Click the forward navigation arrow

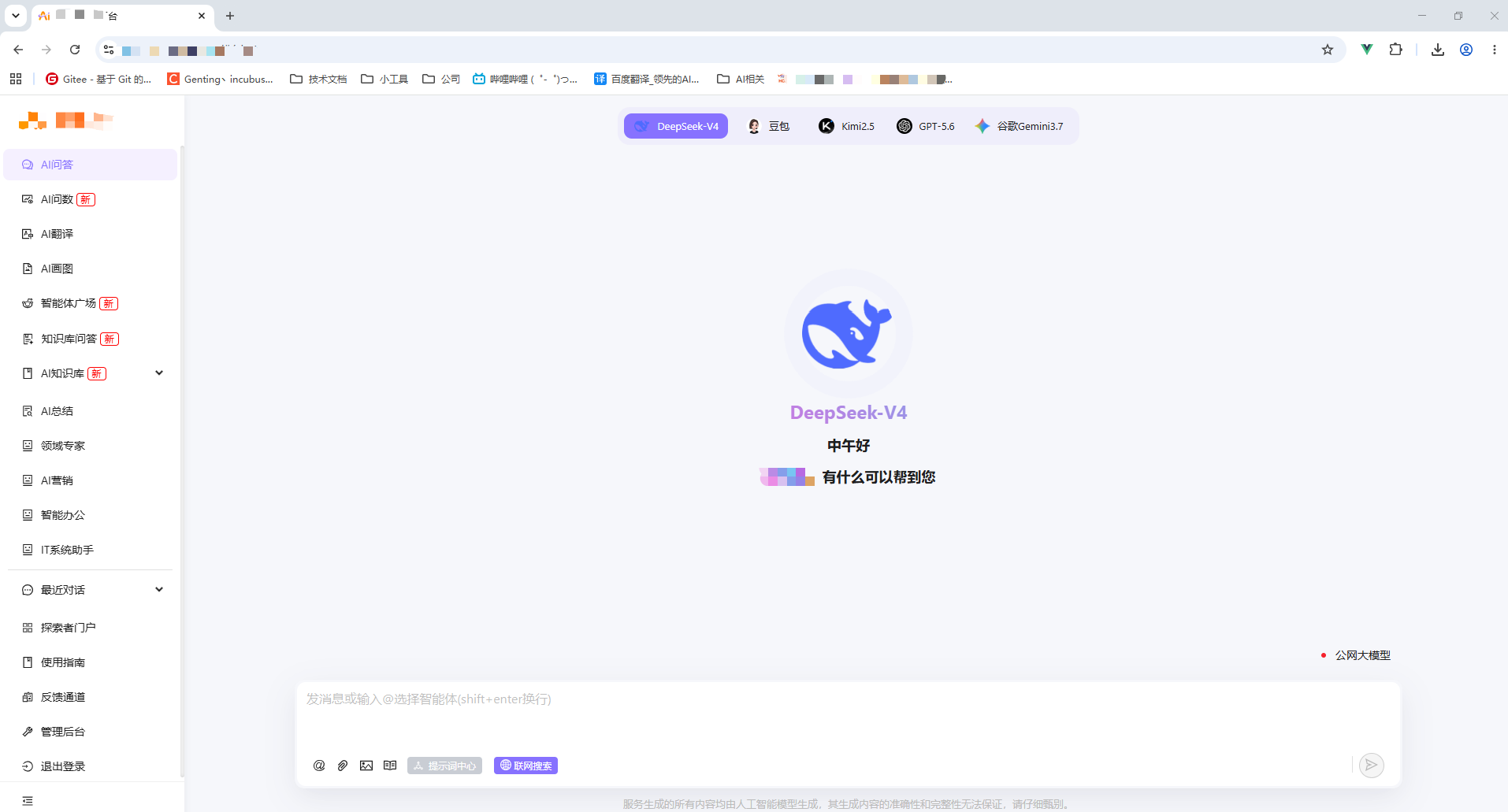(x=46, y=50)
